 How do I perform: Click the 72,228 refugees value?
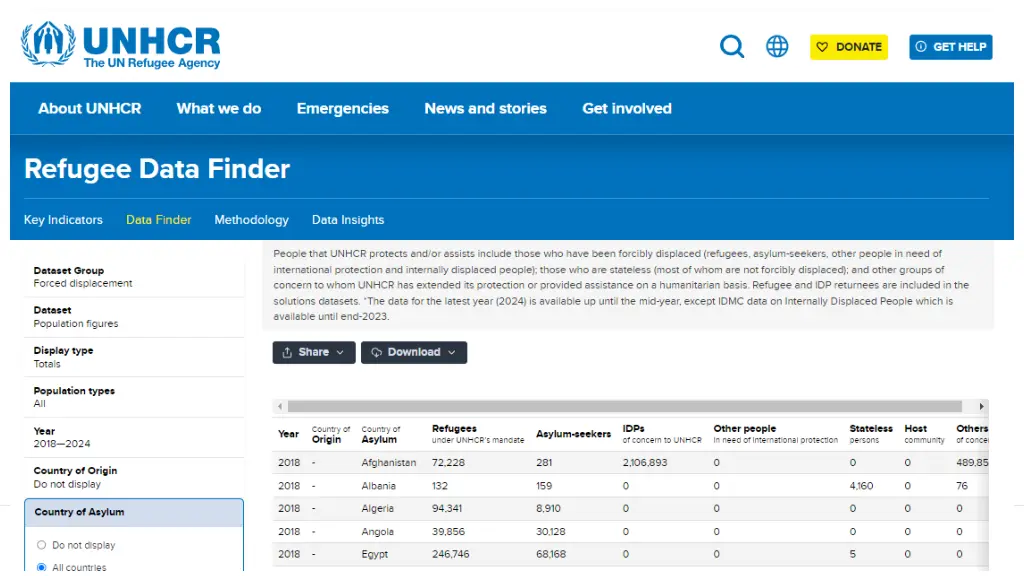point(448,462)
